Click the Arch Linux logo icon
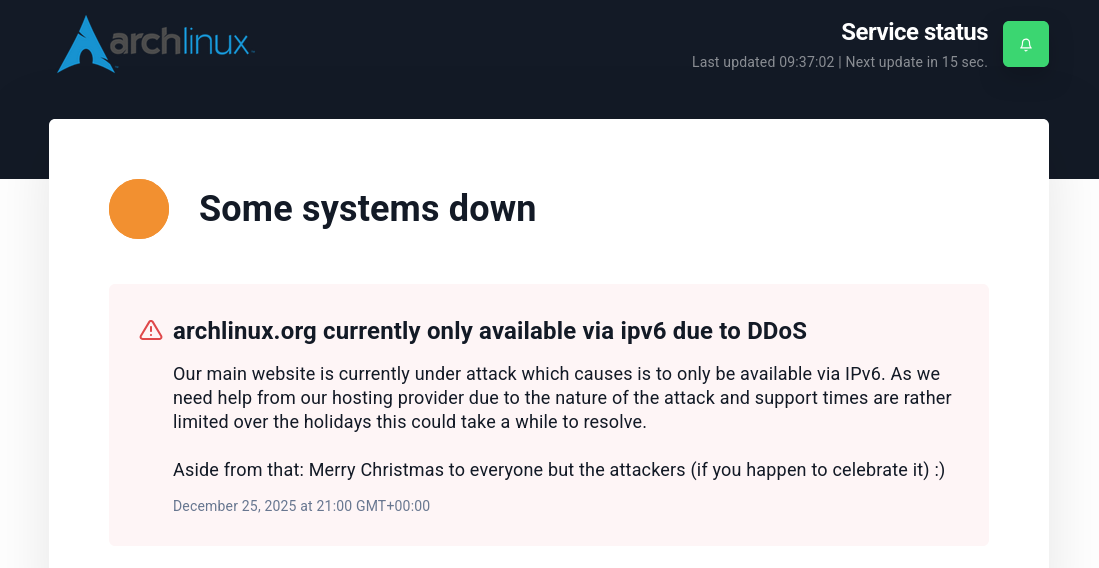The image size is (1099, 568). pos(82,45)
